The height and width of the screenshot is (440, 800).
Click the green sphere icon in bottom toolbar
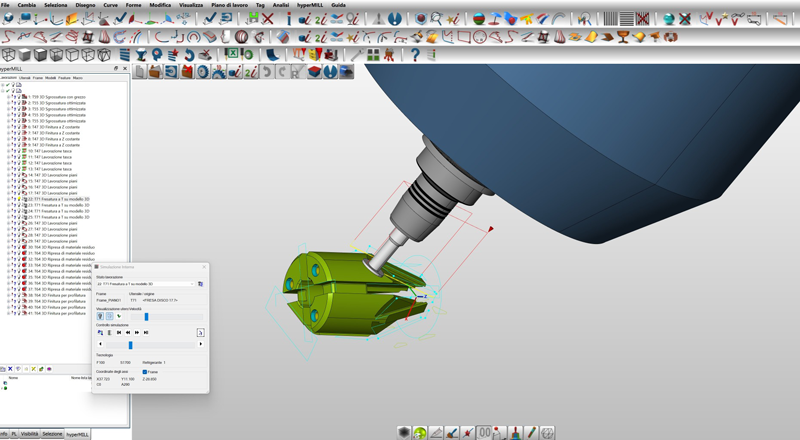click(x=419, y=433)
